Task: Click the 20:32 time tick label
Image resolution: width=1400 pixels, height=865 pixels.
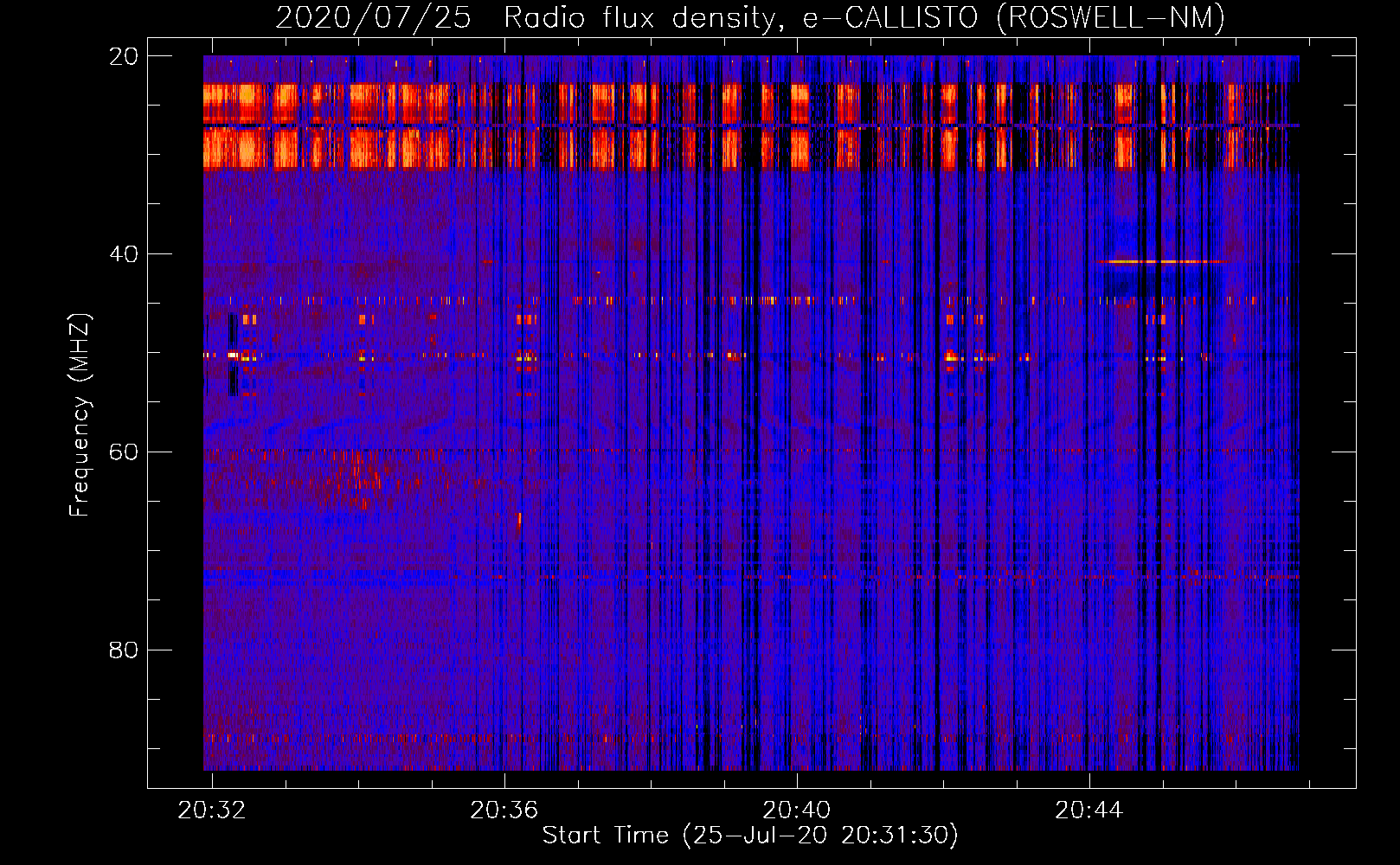Action: (x=212, y=811)
